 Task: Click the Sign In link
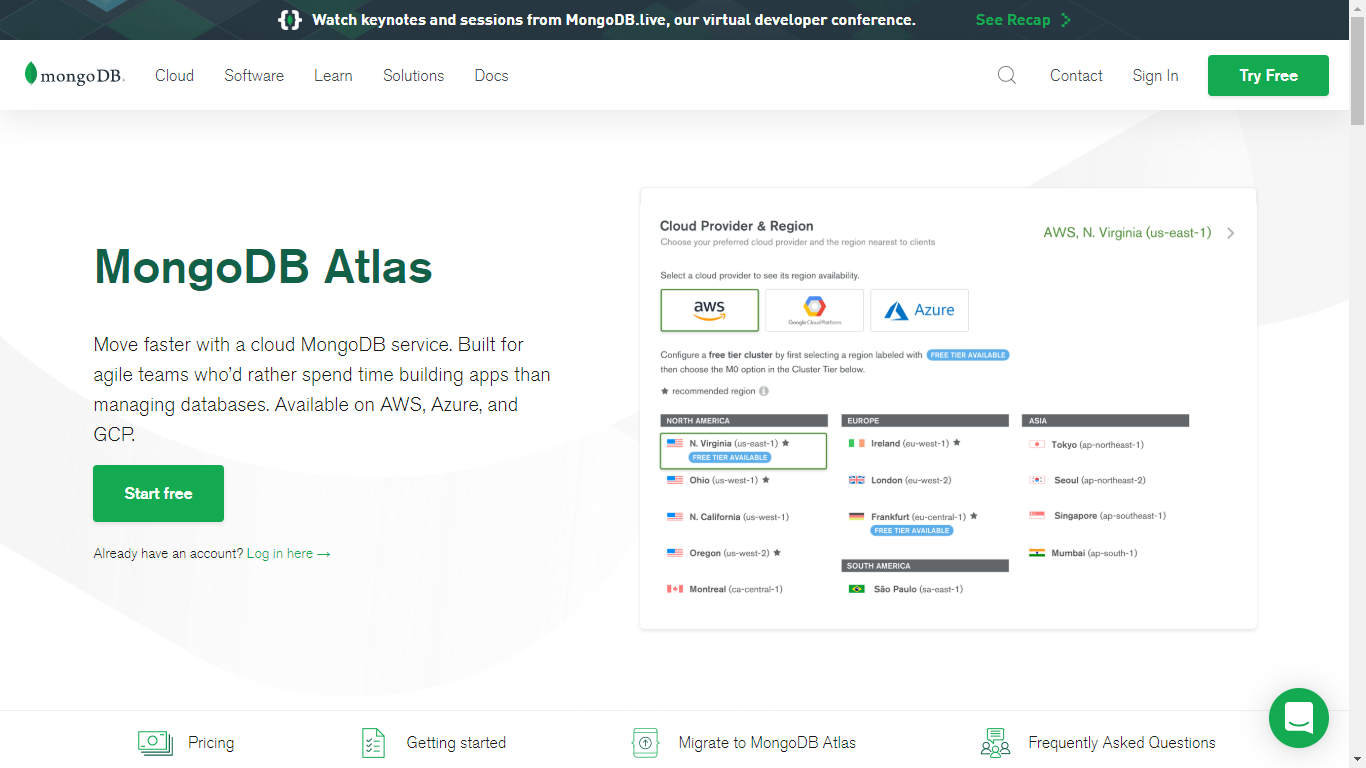point(1155,75)
